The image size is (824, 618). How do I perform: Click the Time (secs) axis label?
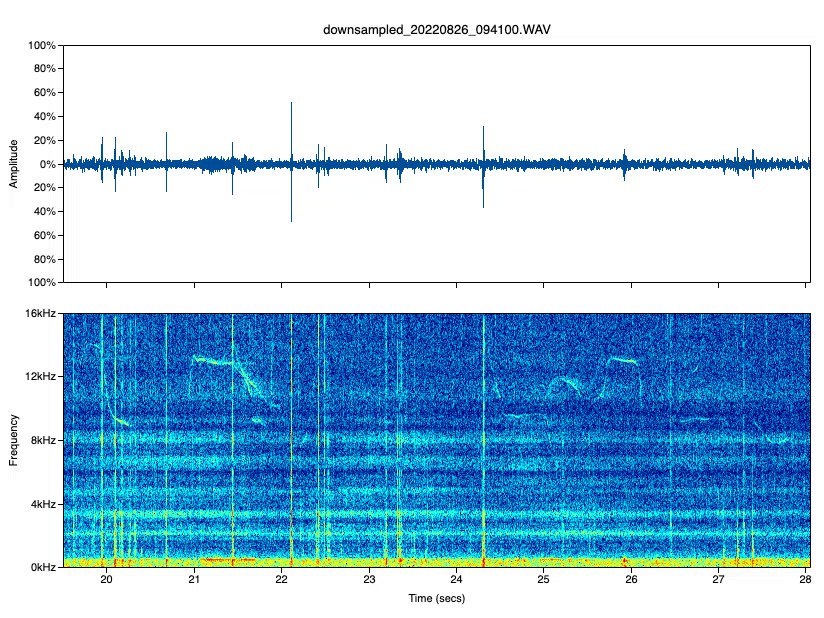(436, 598)
